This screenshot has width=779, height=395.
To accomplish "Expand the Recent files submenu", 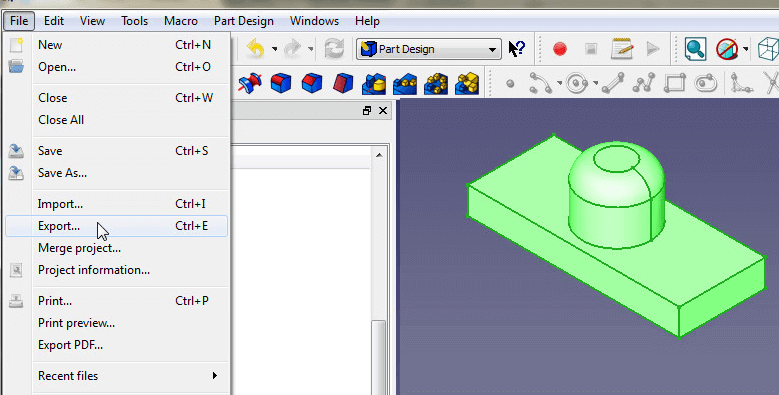I will (130, 376).
